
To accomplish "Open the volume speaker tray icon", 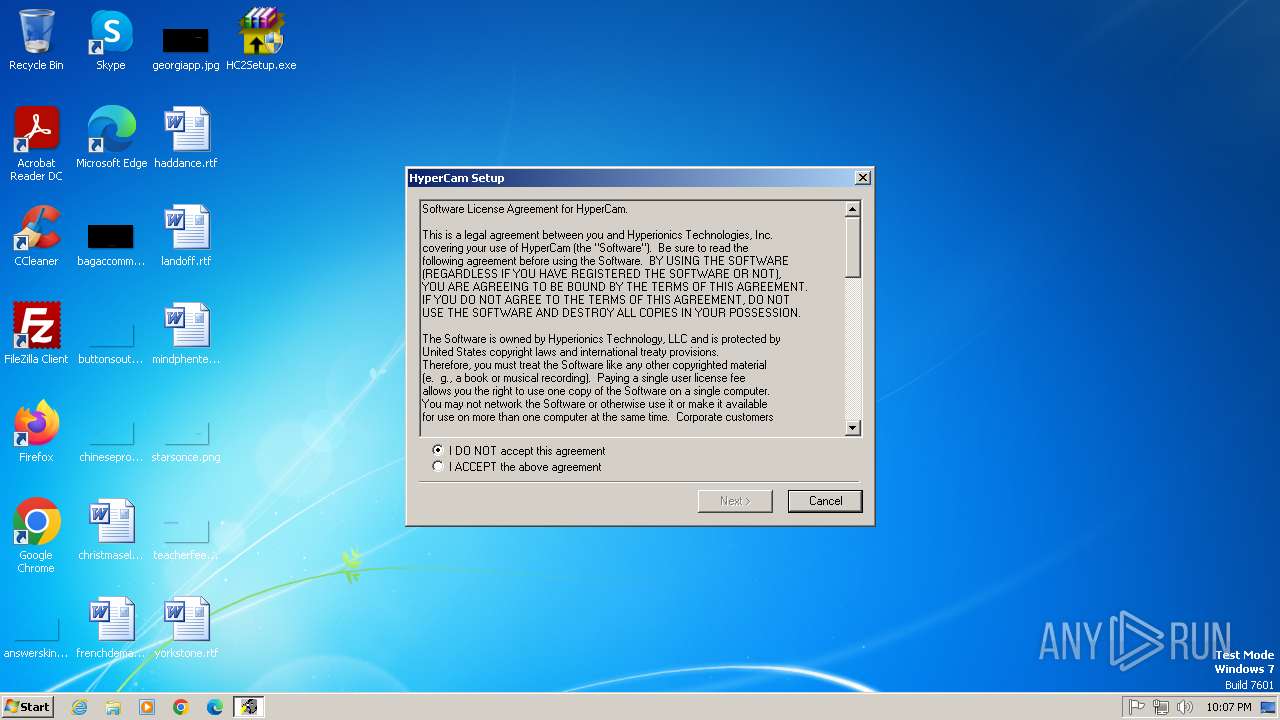I will (1185, 707).
